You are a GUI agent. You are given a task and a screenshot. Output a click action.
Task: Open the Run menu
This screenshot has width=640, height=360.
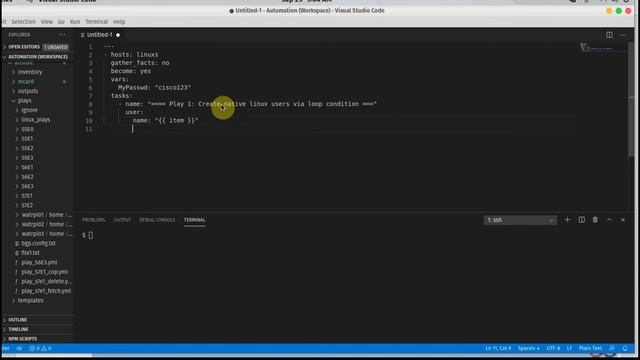coord(75,22)
